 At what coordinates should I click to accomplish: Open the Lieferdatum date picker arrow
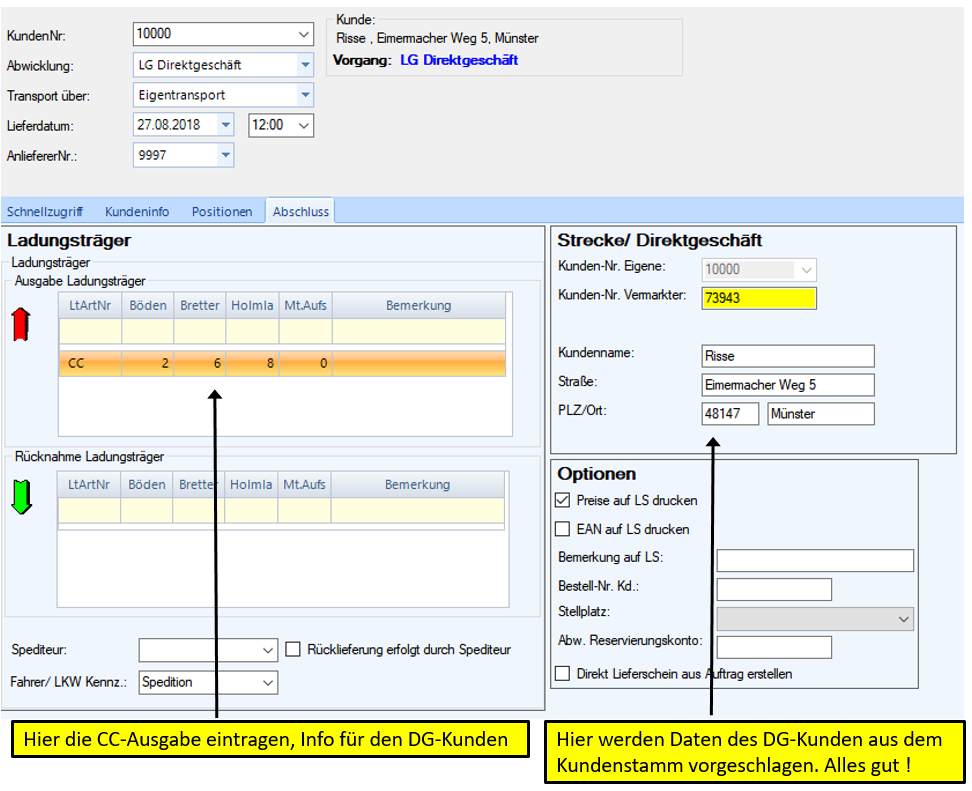coord(225,126)
